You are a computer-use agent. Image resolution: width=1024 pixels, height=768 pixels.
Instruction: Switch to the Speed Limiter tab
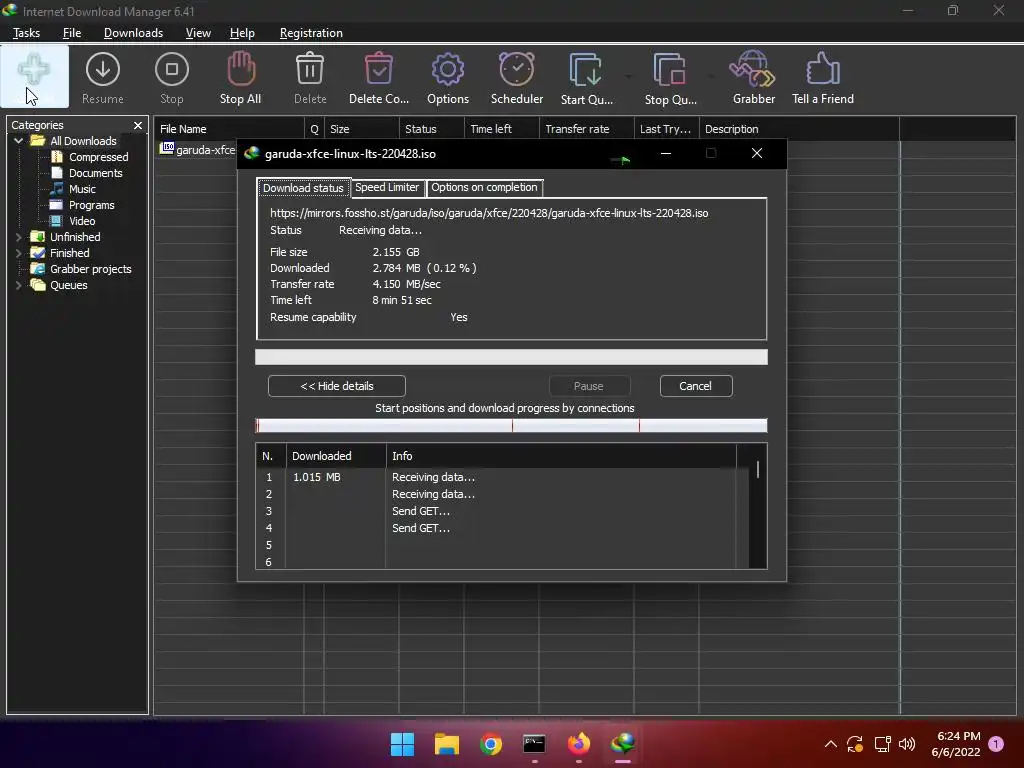click(387, 187)
